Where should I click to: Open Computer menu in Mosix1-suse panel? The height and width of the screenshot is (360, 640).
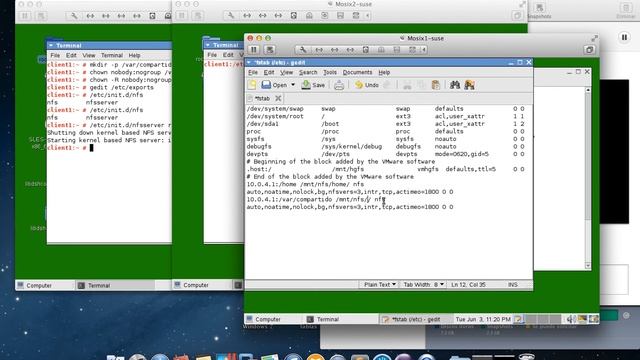264,319
